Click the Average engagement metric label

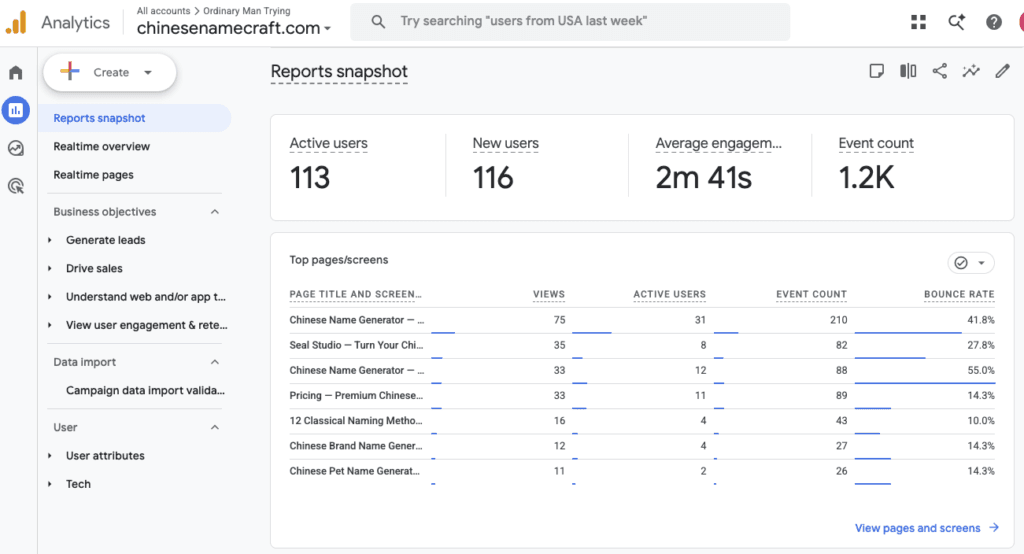tap(718, 143)
